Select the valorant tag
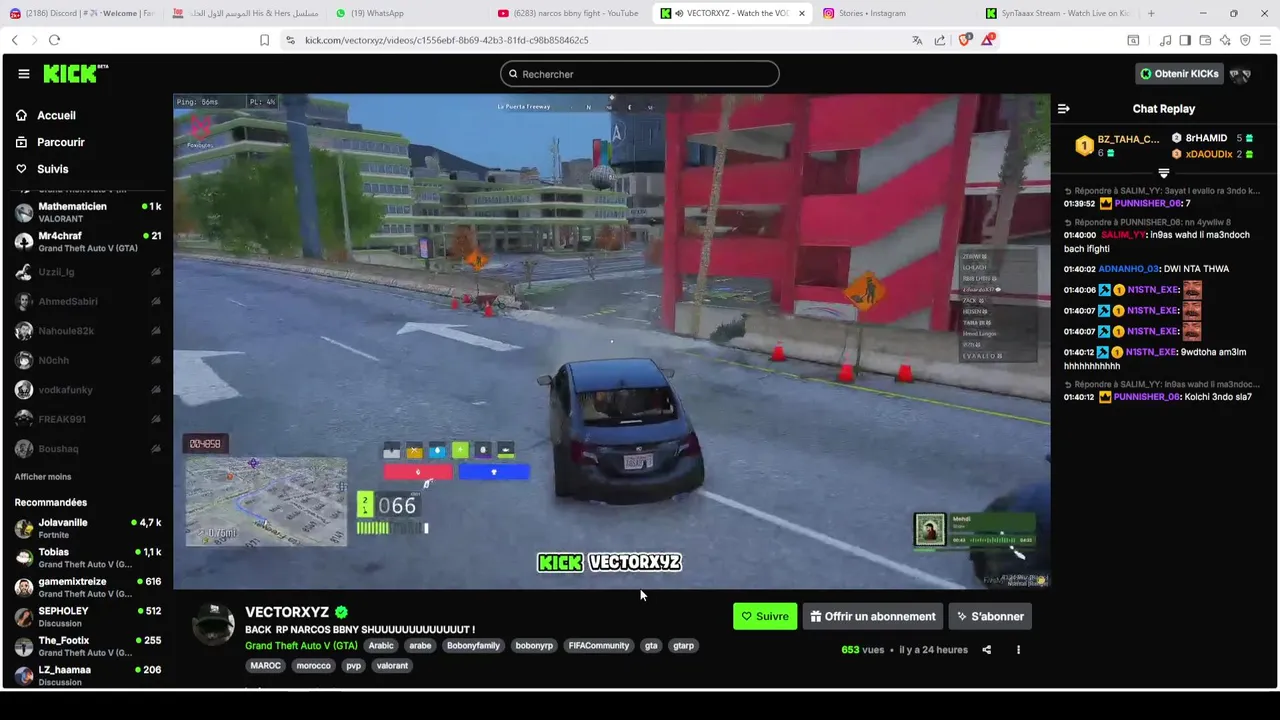Image resolution: width=1280 pixels, height=720 pixels. tap(392, 666)
